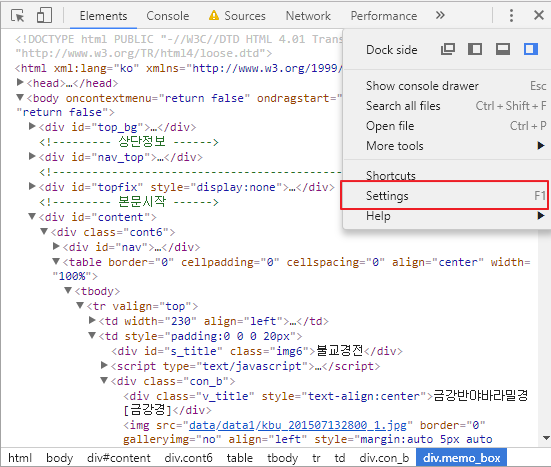Select the html xml:lang ko line
551x467 pixels.
[179, 68]
